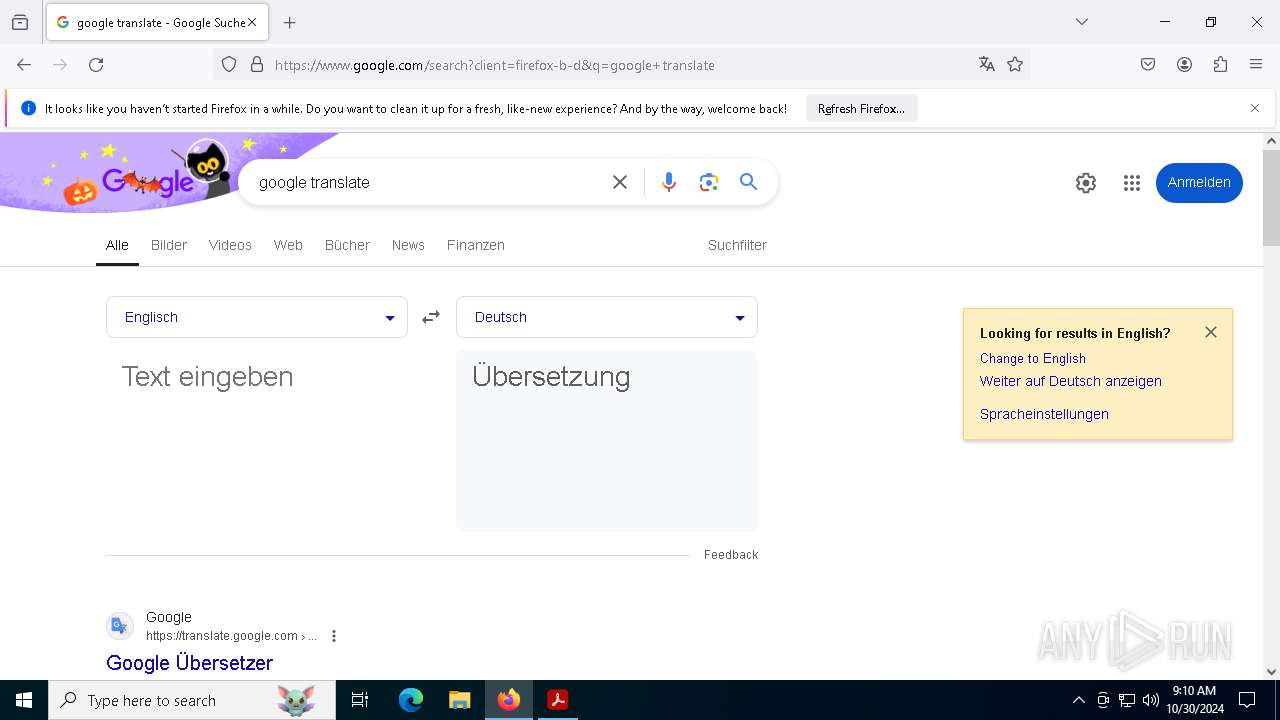Switch to Web tab
The width and height of the screenshot is (1280, 720).
288,245
